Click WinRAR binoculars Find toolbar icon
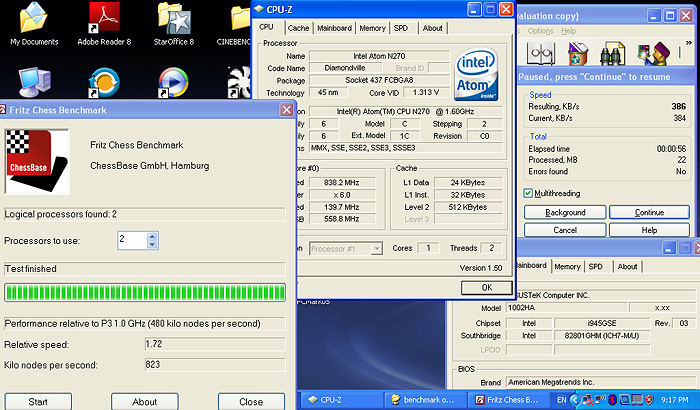 612,54
